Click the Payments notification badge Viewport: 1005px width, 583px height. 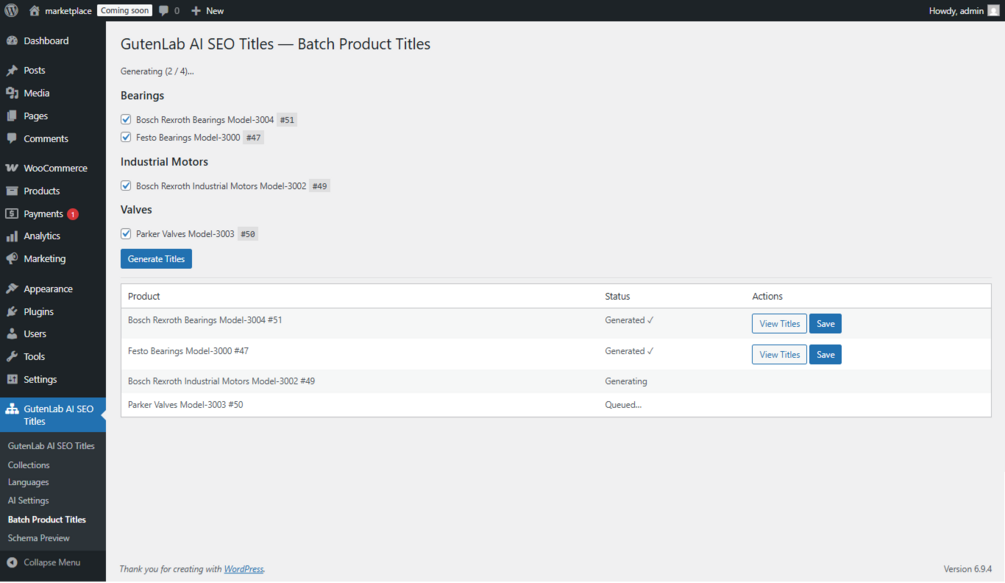coord(73,214)
